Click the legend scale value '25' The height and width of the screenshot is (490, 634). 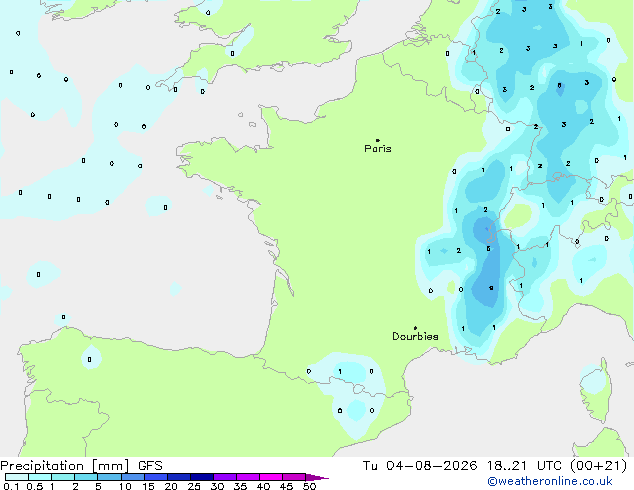[194, 486]
